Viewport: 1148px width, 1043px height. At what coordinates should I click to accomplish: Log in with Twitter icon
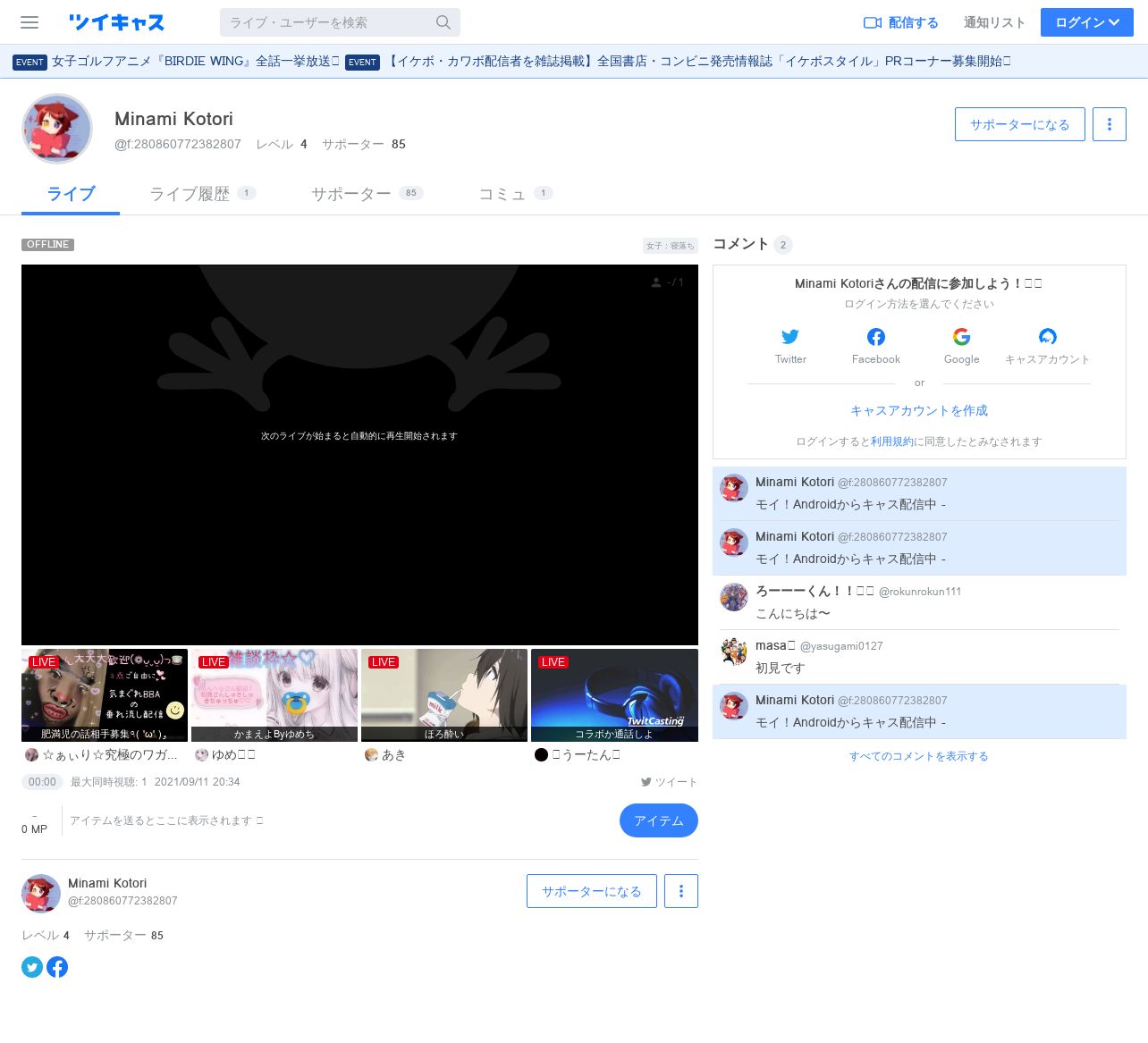point(790,337)
